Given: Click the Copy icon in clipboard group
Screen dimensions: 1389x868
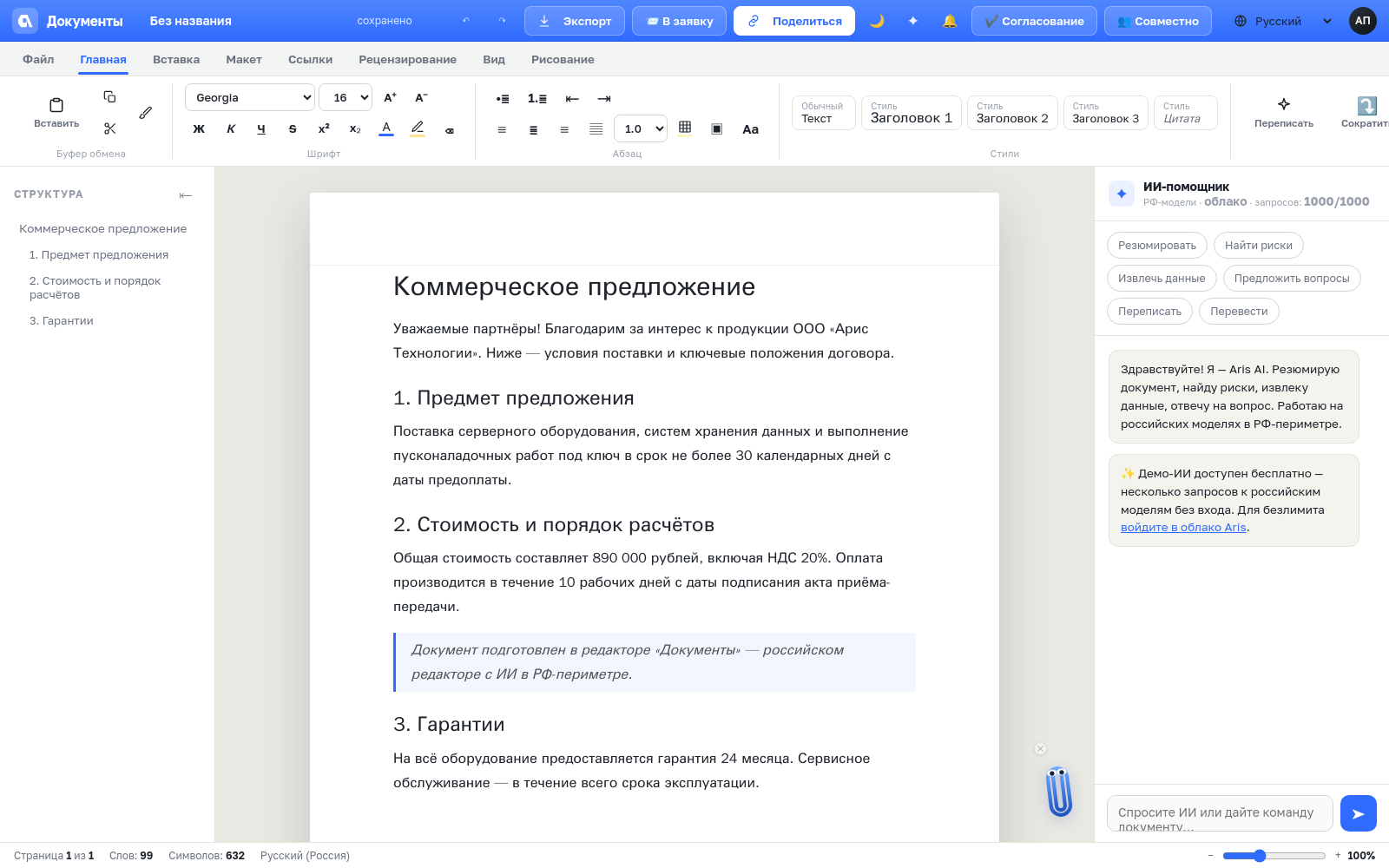Looking at the screenshot, I should [x=109, y=97].
